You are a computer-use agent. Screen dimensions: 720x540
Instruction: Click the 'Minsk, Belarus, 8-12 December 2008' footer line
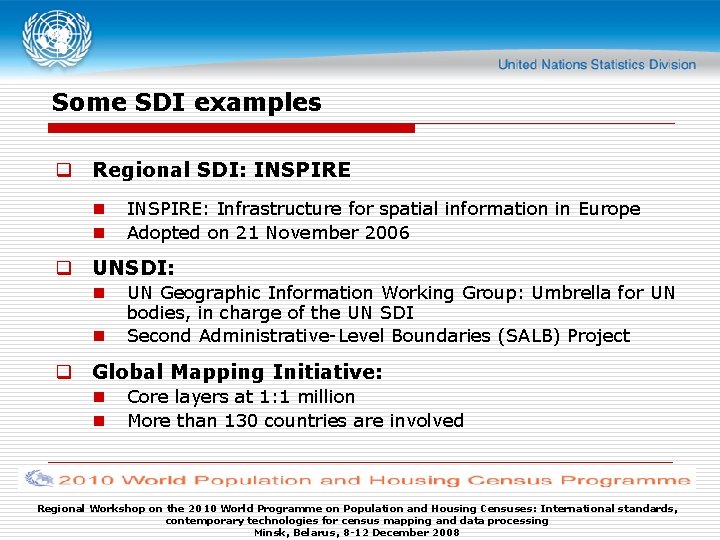(x=357, y=533)
